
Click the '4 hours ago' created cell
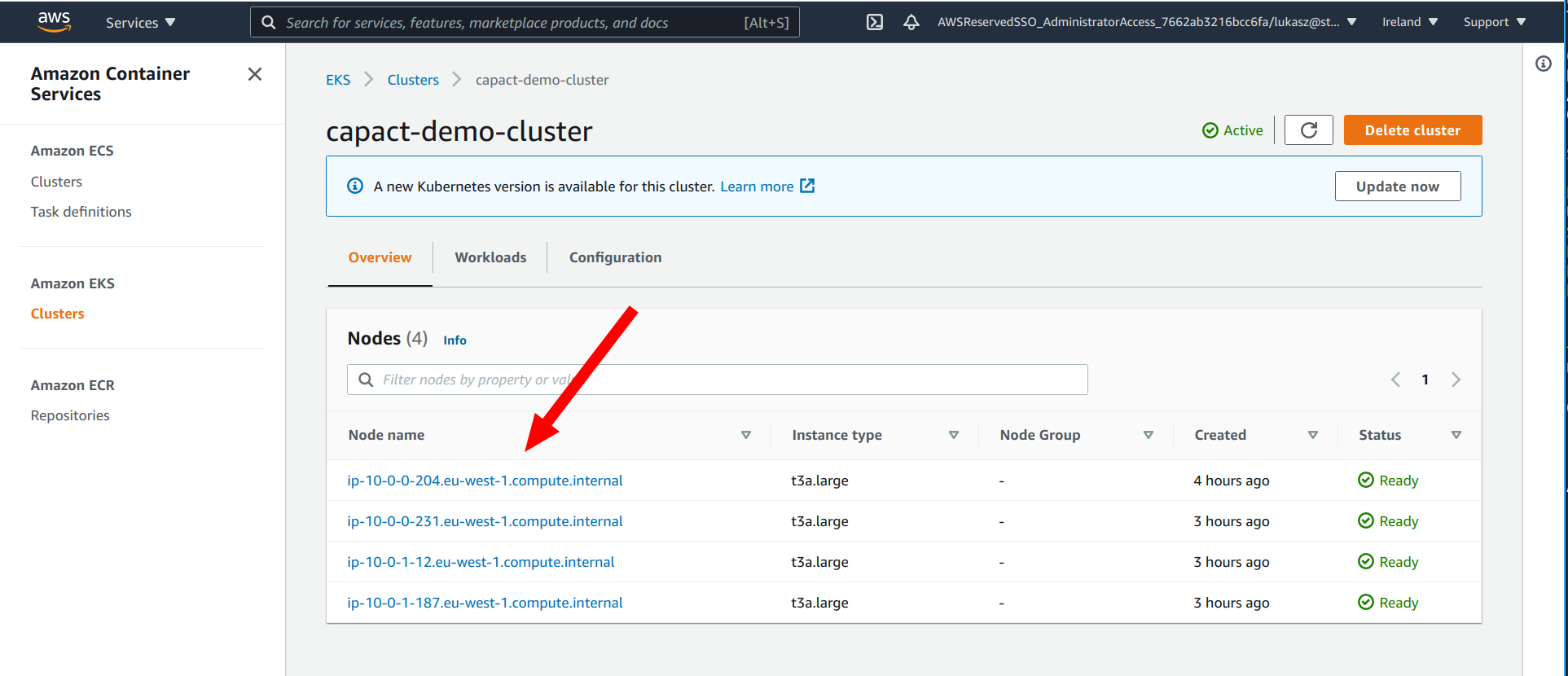(1232, 481)
